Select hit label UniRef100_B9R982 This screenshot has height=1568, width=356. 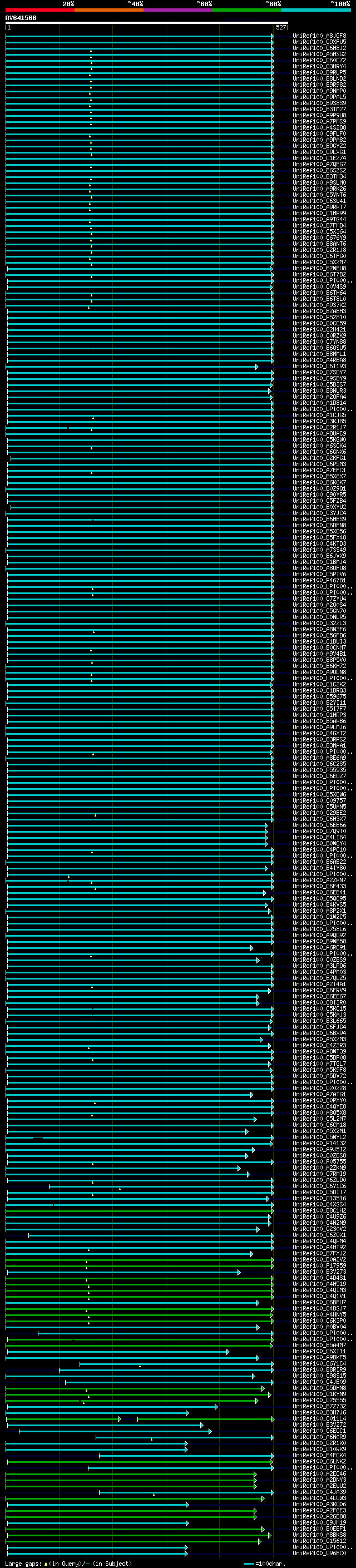(x=319, y=85)
